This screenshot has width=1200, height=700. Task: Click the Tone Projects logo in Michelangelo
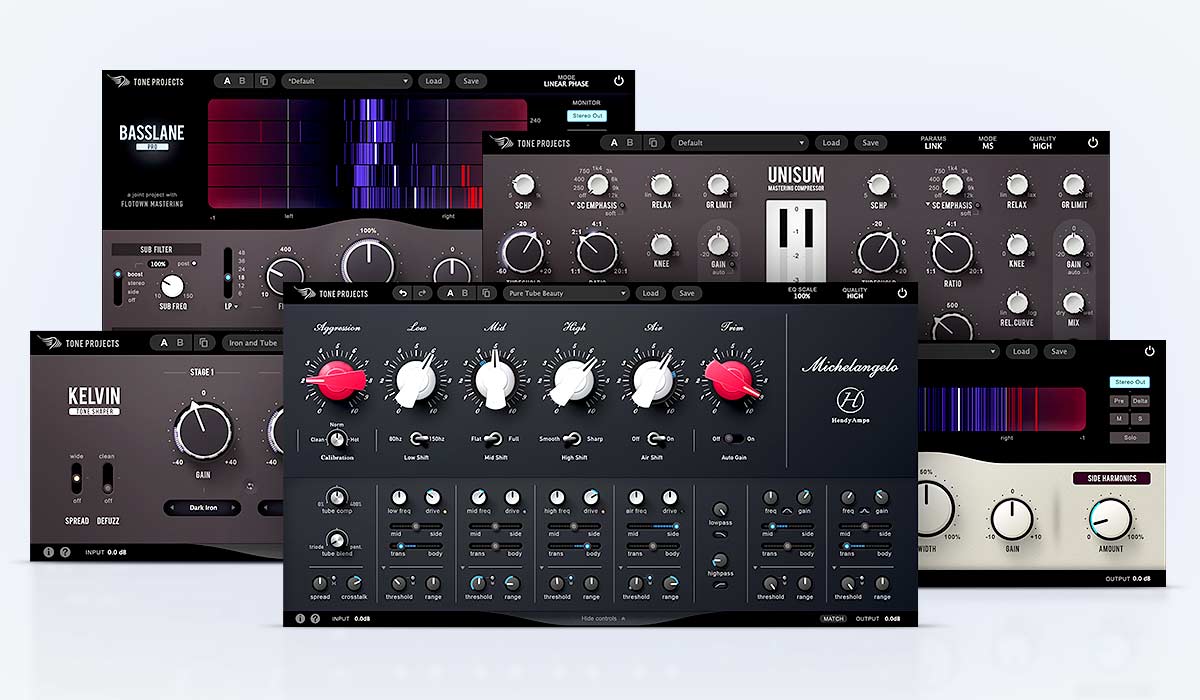pyautogui.click(x=332, y=293)
